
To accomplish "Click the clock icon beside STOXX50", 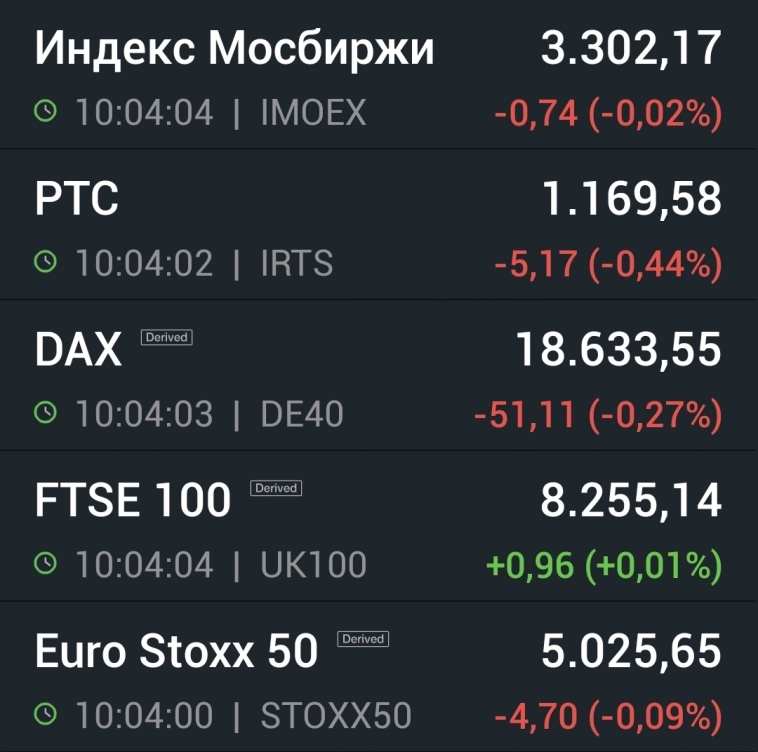I will click(46, 714).
